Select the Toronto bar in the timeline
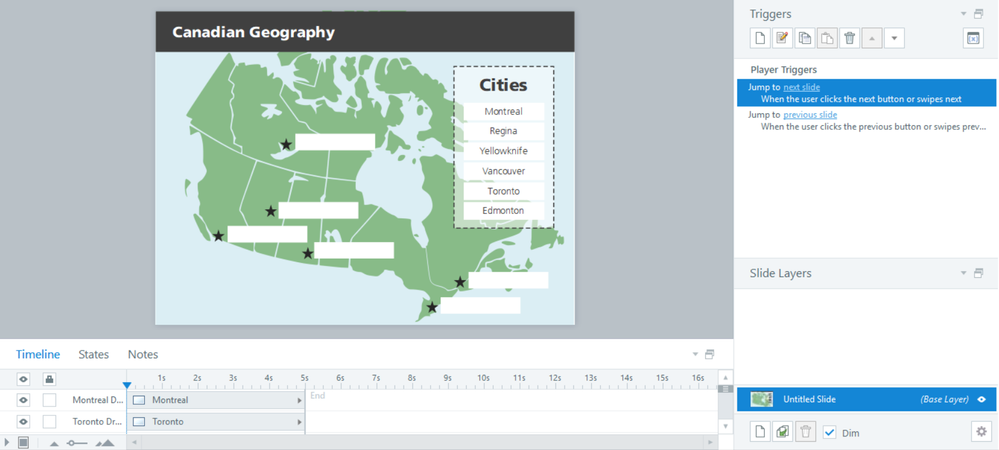Screen dimensions: 999x450 (x=216, y=421)
